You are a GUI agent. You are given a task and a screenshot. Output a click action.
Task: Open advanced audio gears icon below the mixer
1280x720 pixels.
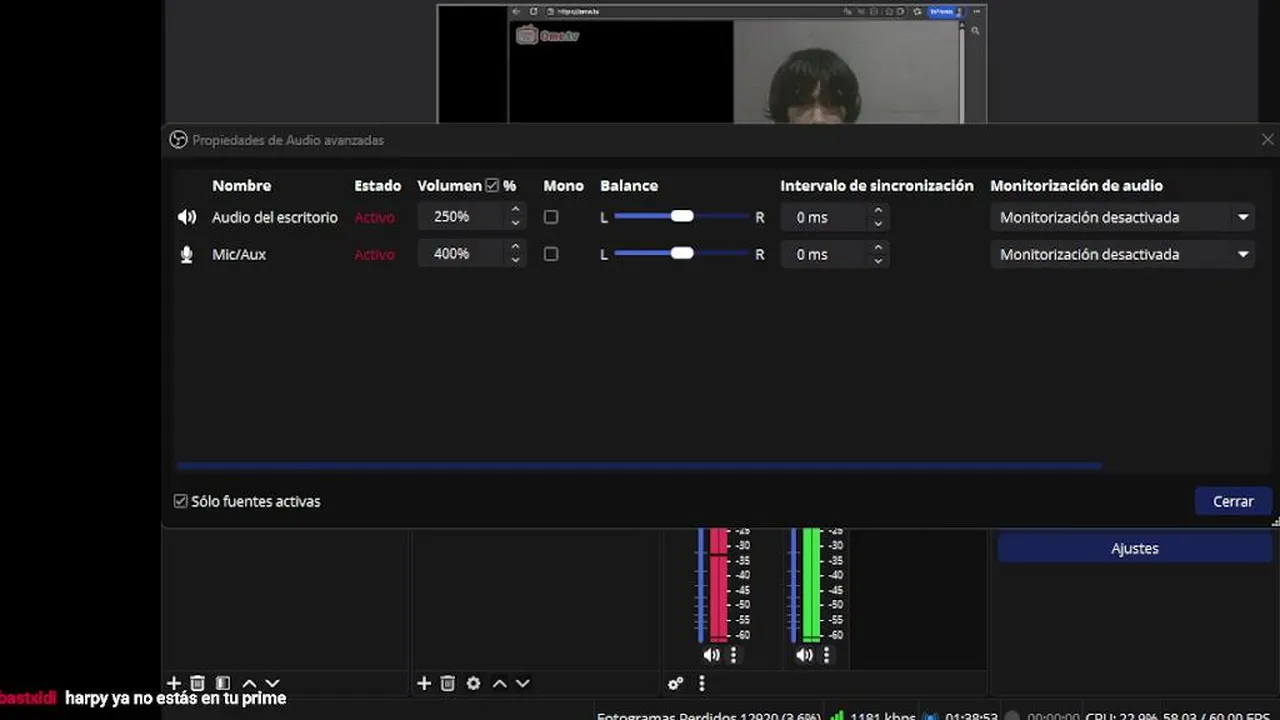click(676, 684)
